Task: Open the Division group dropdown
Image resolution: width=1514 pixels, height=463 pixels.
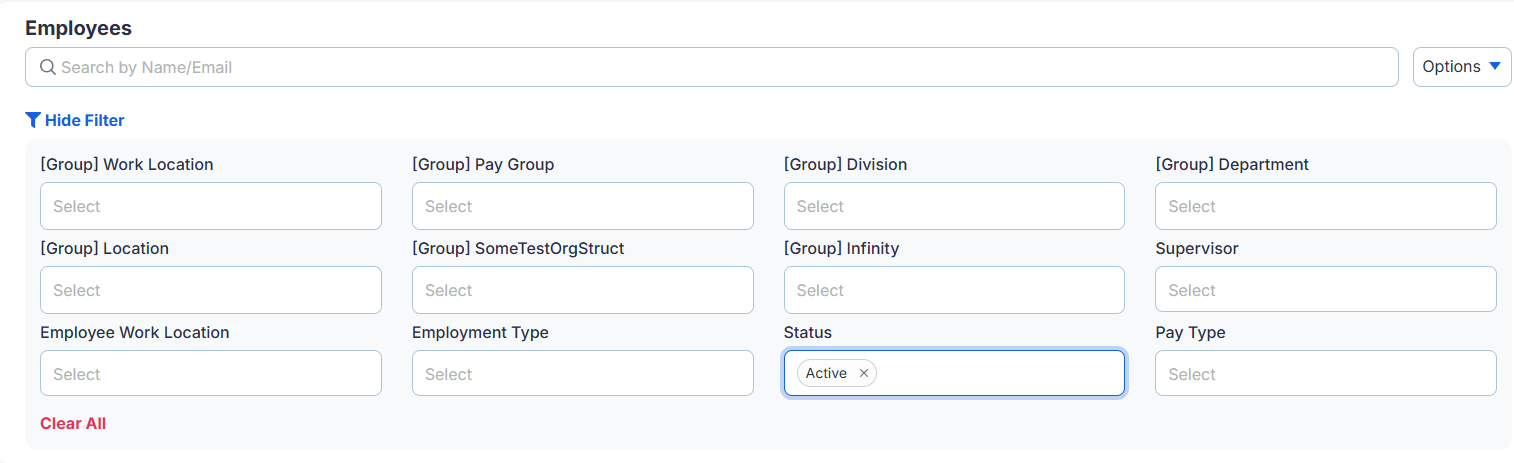Action: click(x=954, y=206)
